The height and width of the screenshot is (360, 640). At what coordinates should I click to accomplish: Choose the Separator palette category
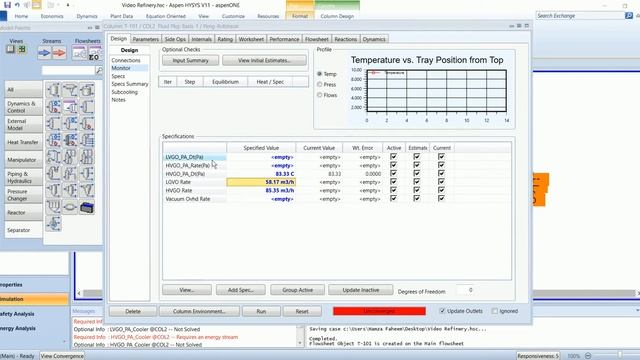[23, 230]
